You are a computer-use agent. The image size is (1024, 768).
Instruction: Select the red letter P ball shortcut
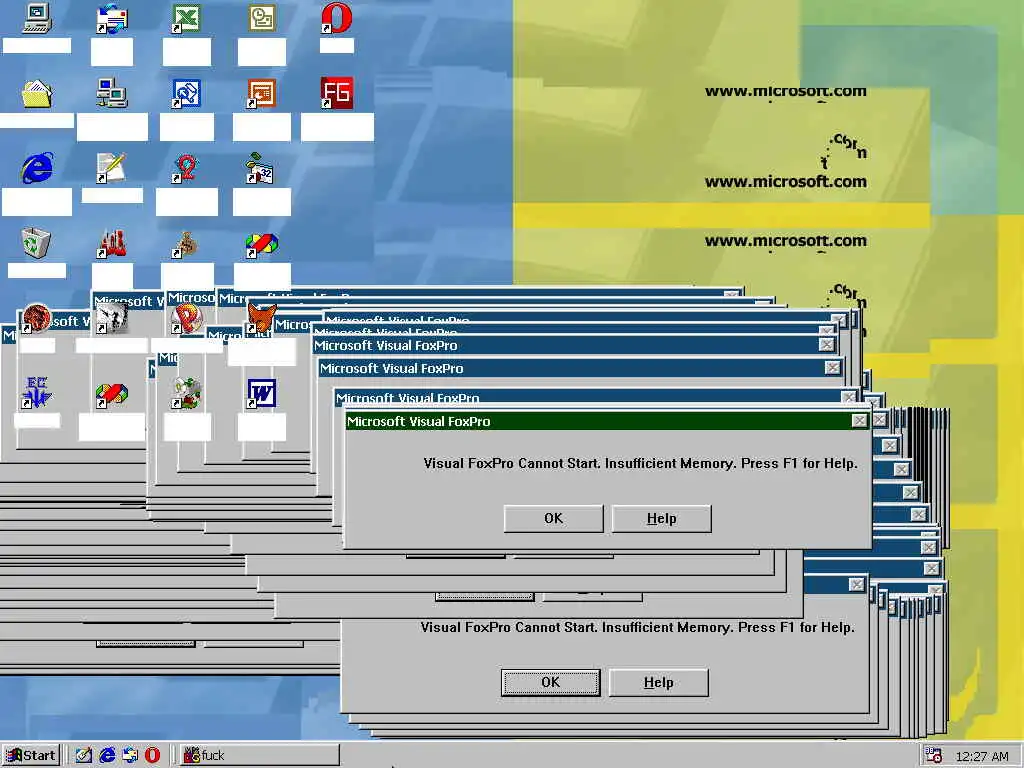click(186, 318)
